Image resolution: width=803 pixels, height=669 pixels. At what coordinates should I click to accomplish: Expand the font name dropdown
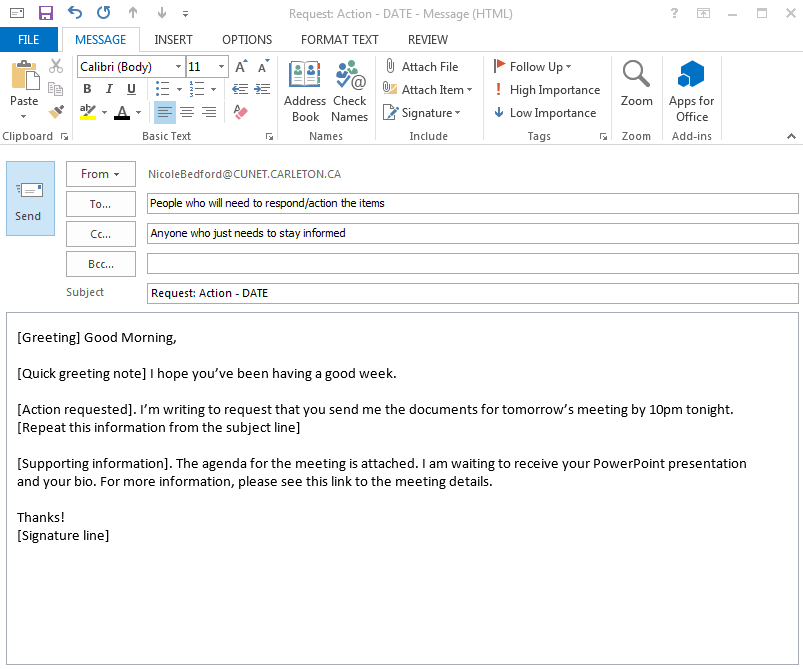(x=178, y=67)
